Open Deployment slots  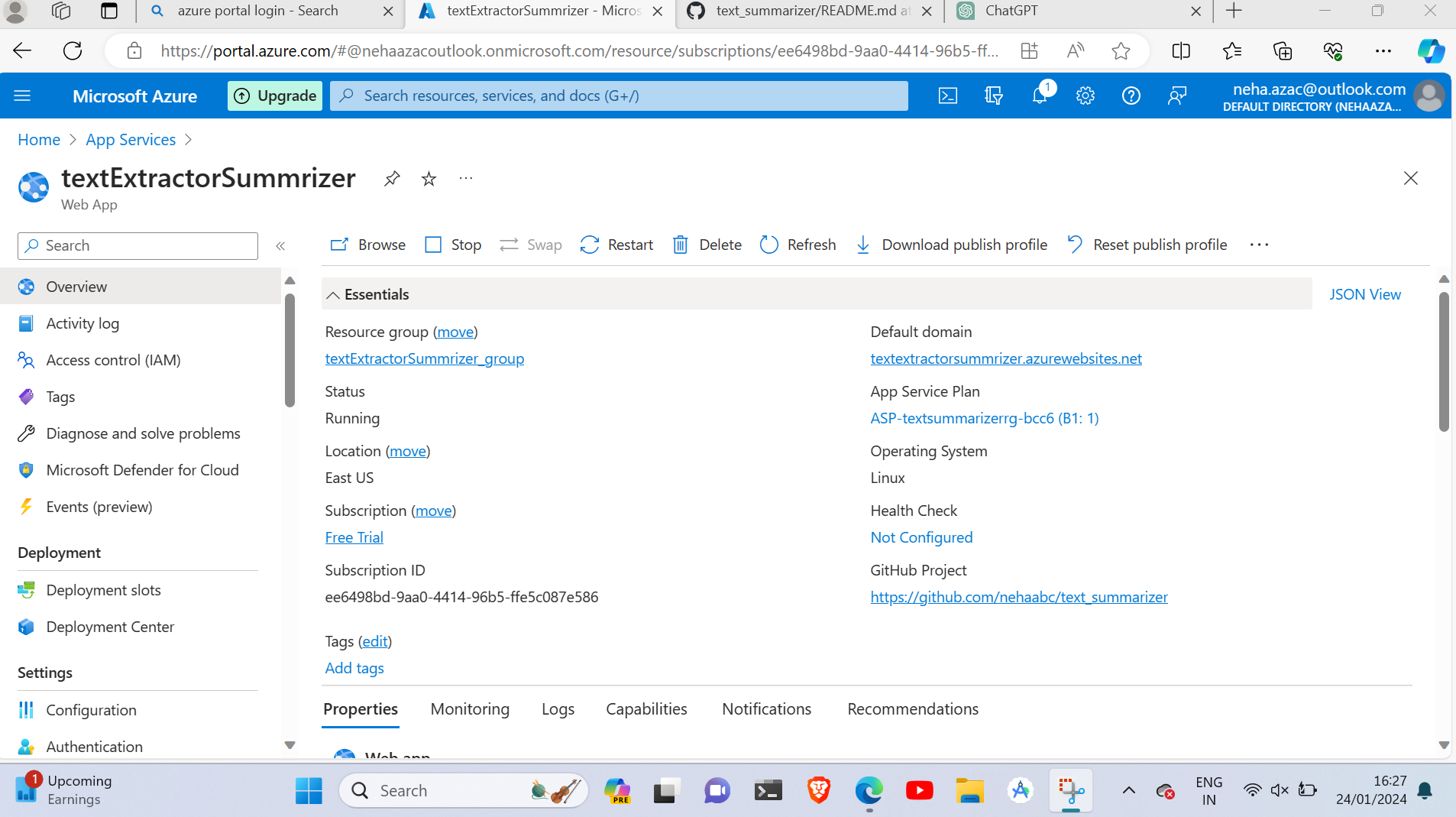(141, 590)
